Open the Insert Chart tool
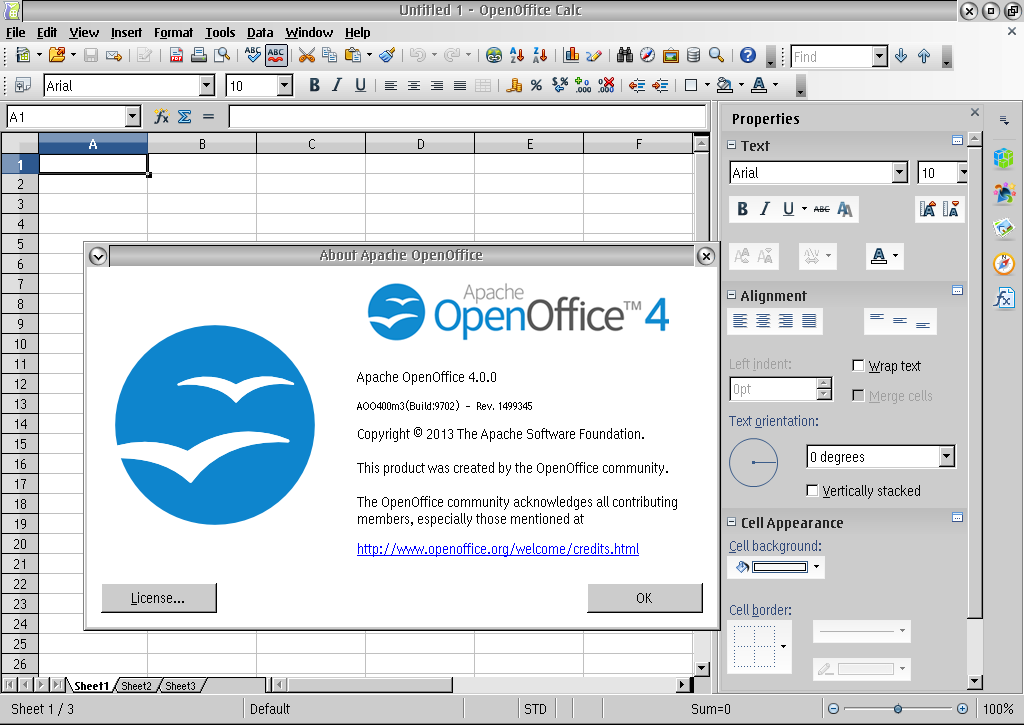The height and width of the screenshot is (726, 1024). (571, 57)
